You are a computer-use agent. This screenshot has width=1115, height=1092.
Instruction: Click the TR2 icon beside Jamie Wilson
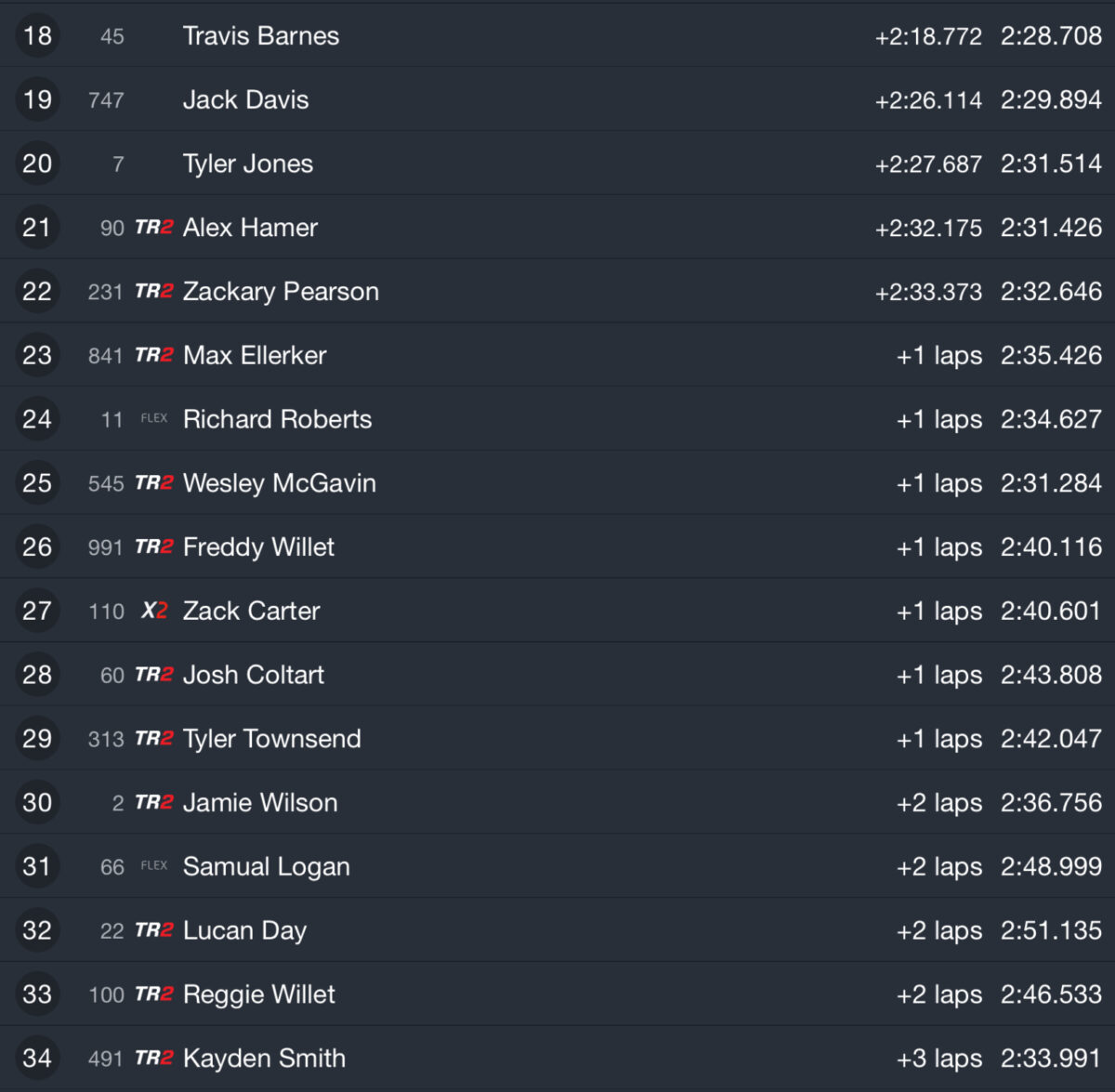click(x=154, y=802)
